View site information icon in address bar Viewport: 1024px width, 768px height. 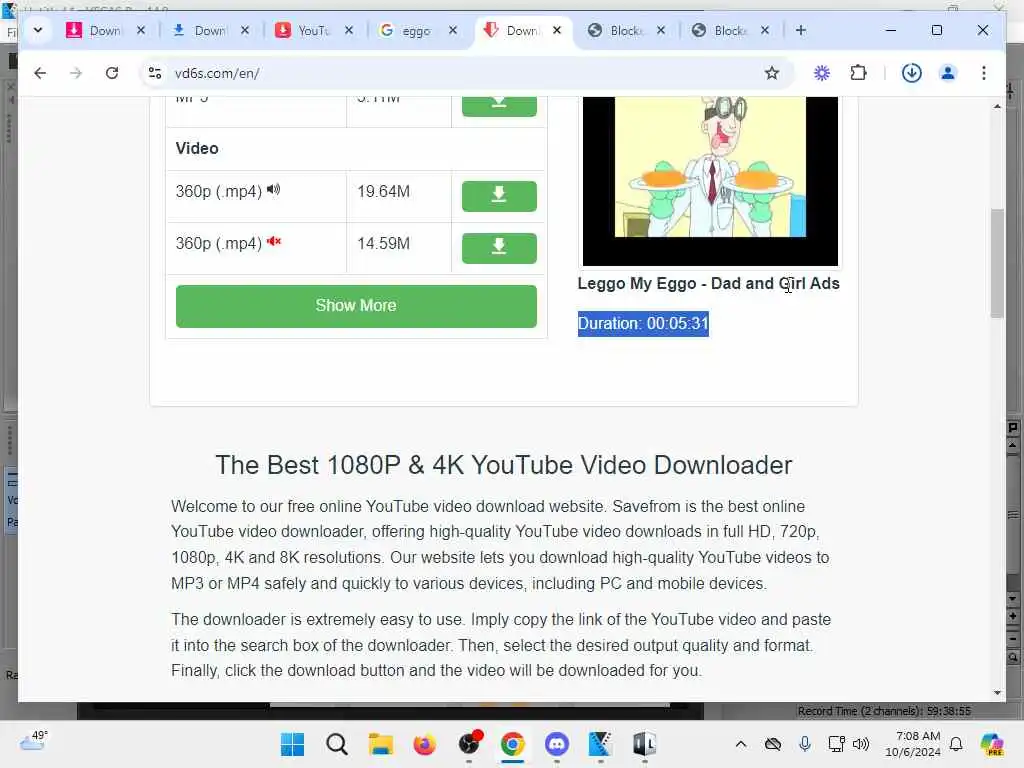[x=155, y=73]
